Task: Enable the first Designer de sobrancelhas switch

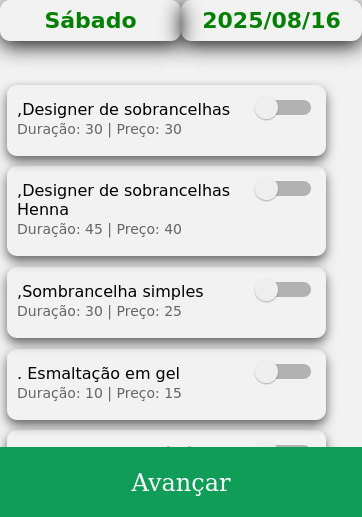Action: [x=283, y=108]
